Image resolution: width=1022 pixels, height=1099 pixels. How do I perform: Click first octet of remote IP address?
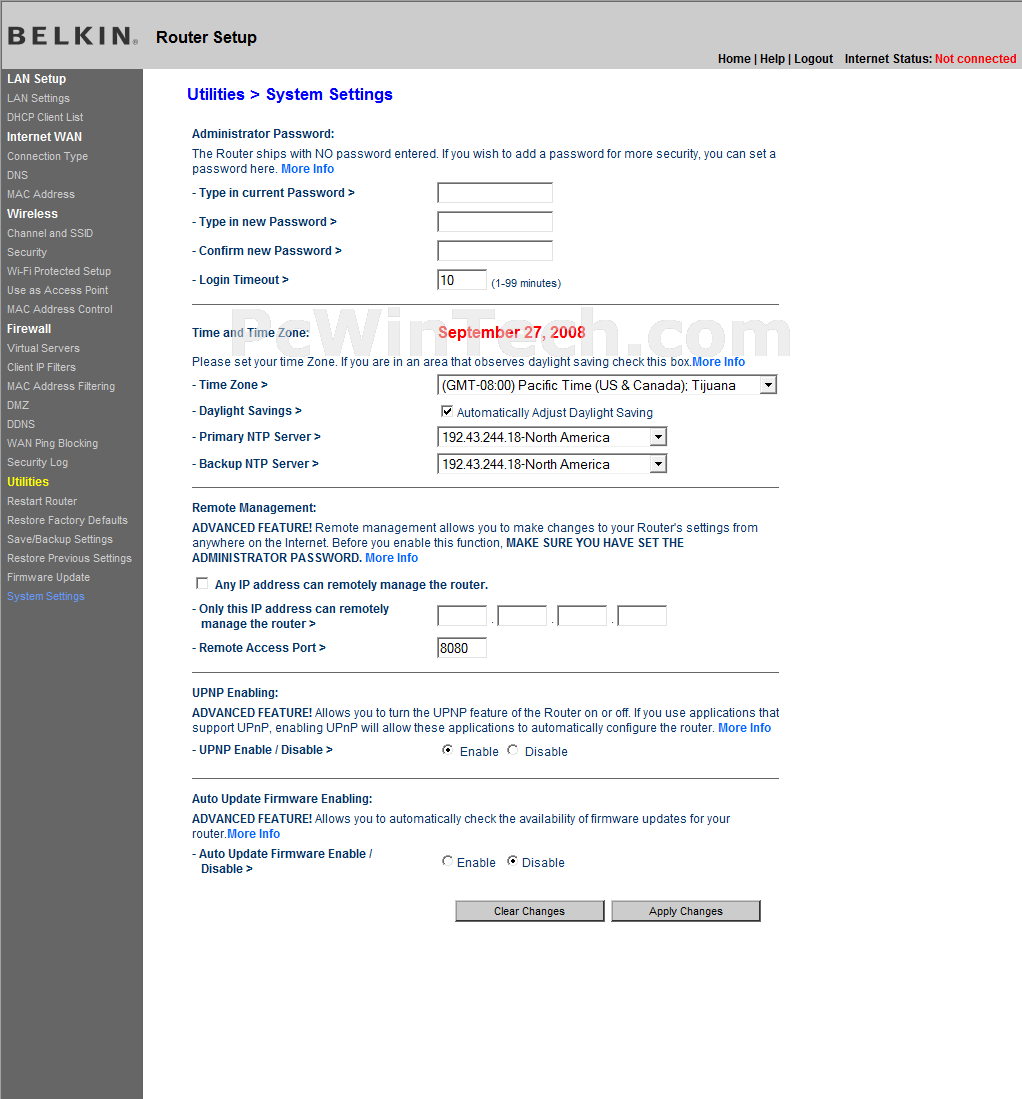tap(462, 615)
